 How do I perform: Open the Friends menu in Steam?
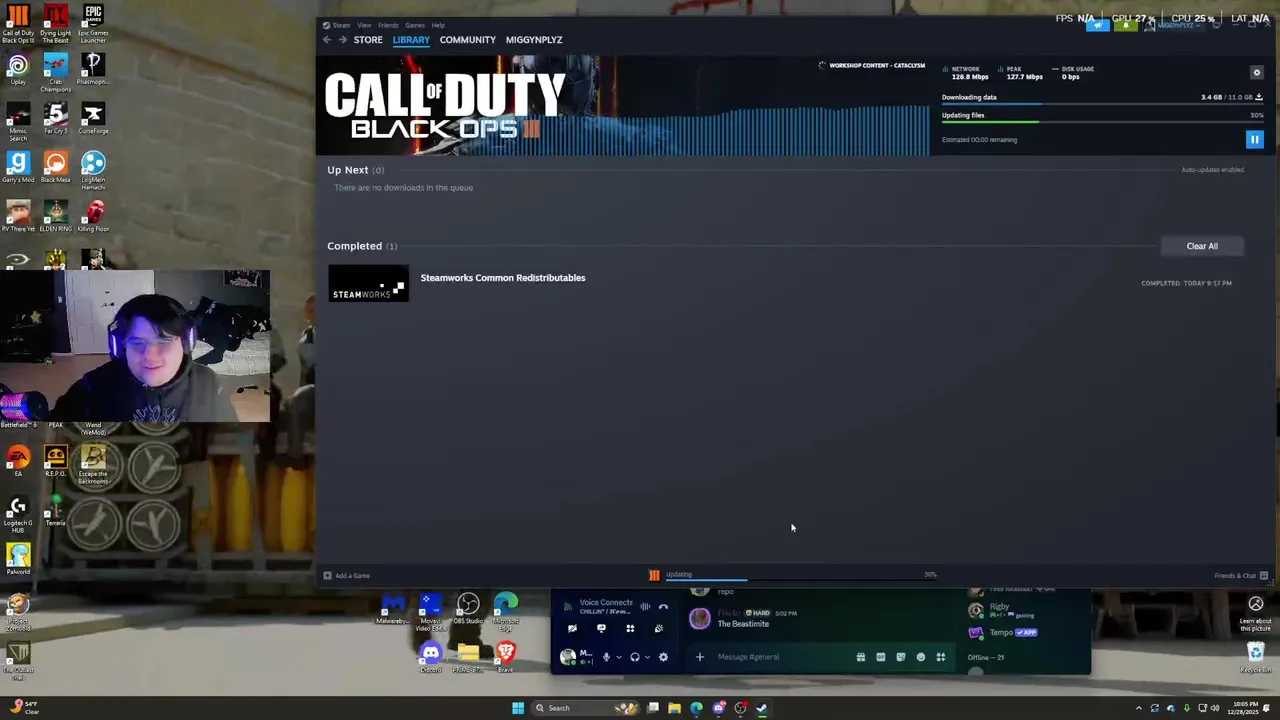click(388, 25)
